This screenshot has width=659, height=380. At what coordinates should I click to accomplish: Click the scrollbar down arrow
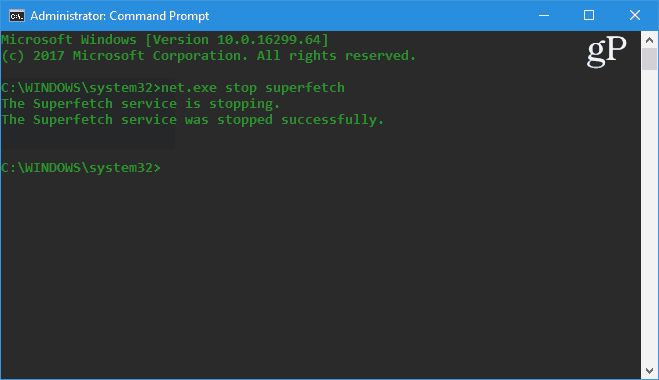pyautogui.click(x=649, y=371)
